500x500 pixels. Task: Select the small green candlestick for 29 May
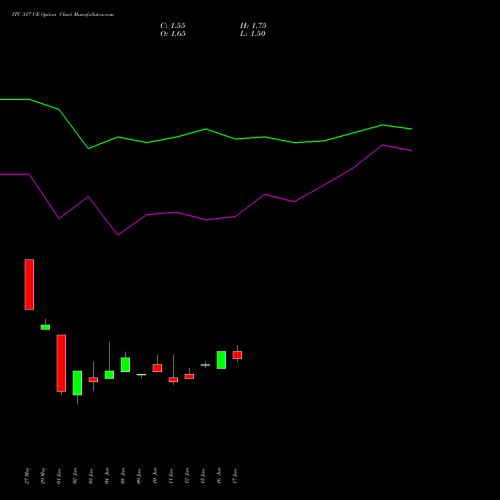pos(45,327)
